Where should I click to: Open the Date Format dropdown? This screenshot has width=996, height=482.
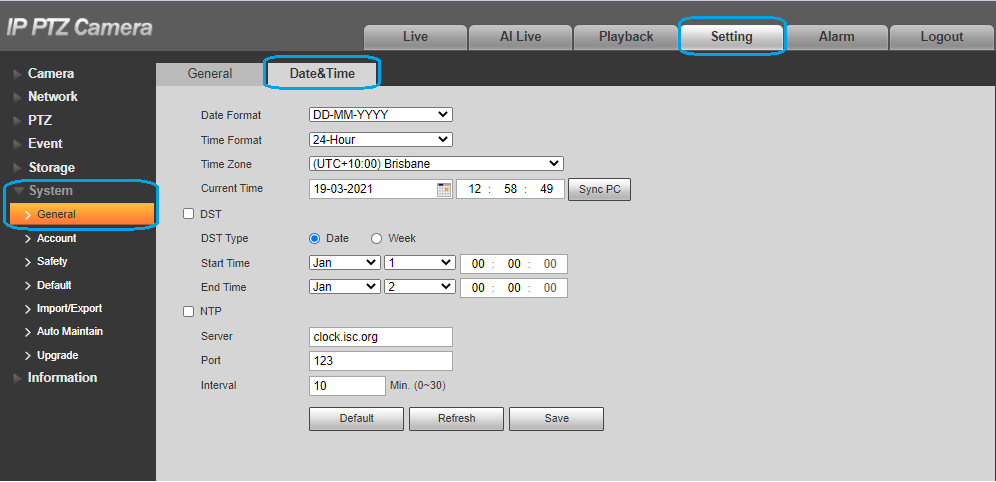pyautogui.click(x=380, y=115)
